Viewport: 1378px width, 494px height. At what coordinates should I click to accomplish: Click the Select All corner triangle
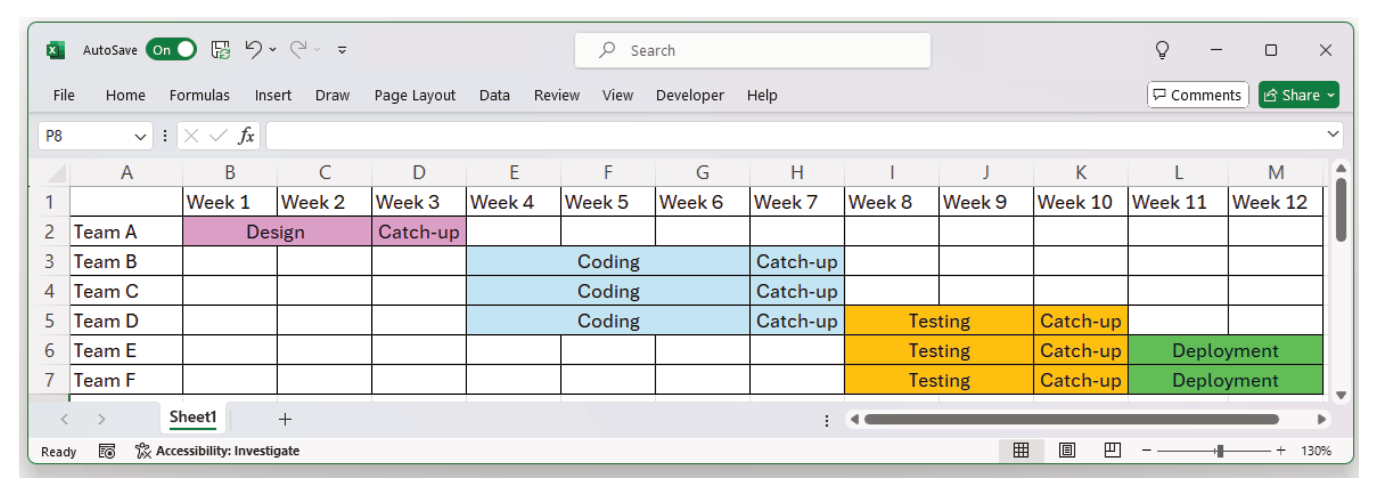tap(55, 173)
